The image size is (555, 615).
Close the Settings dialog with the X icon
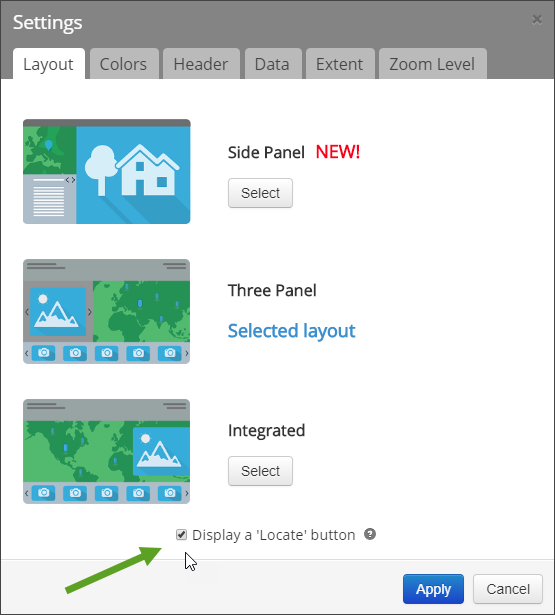coord(537,19)
